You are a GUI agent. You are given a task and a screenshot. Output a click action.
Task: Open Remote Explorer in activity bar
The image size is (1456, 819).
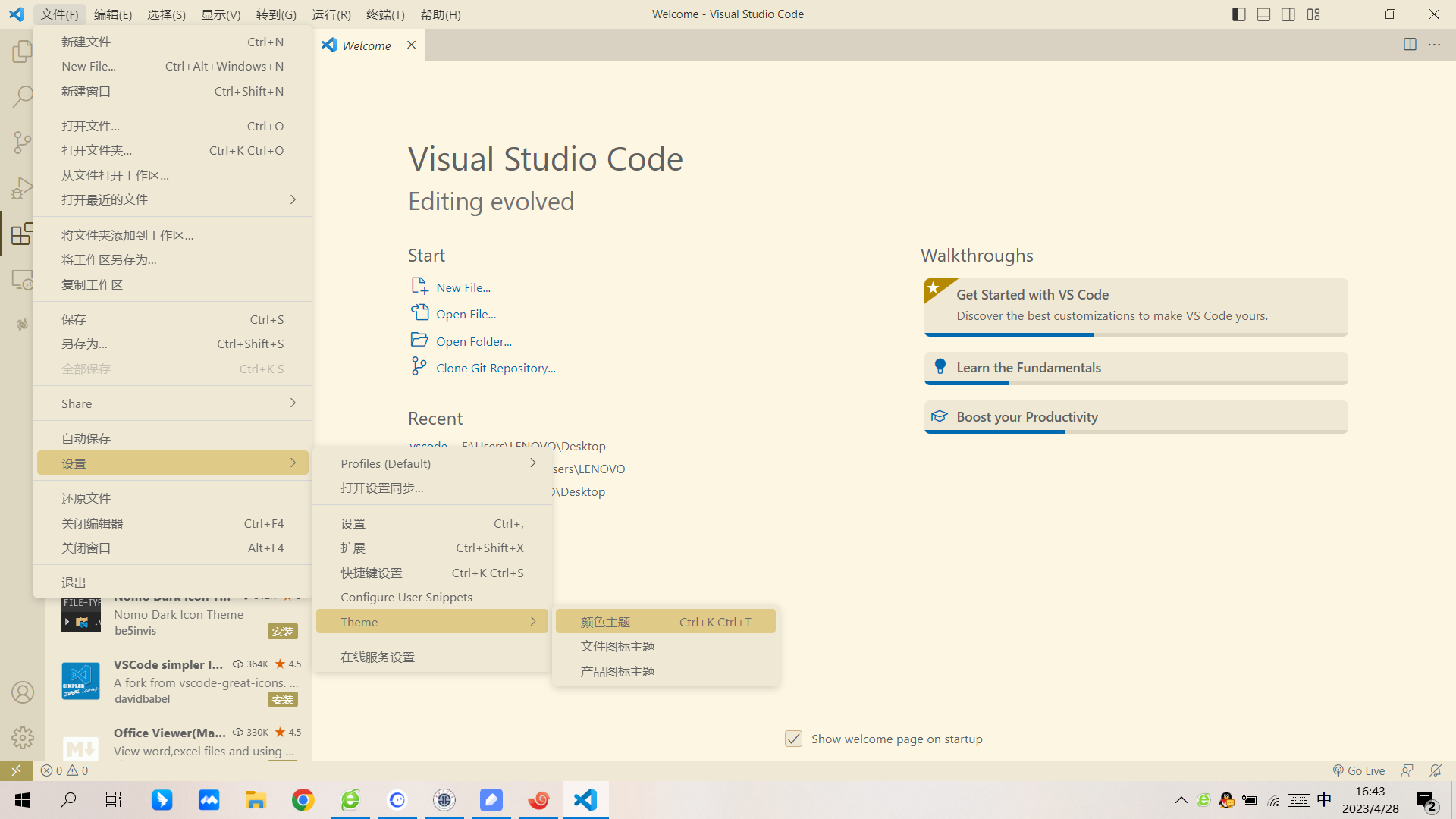(22, 279)
